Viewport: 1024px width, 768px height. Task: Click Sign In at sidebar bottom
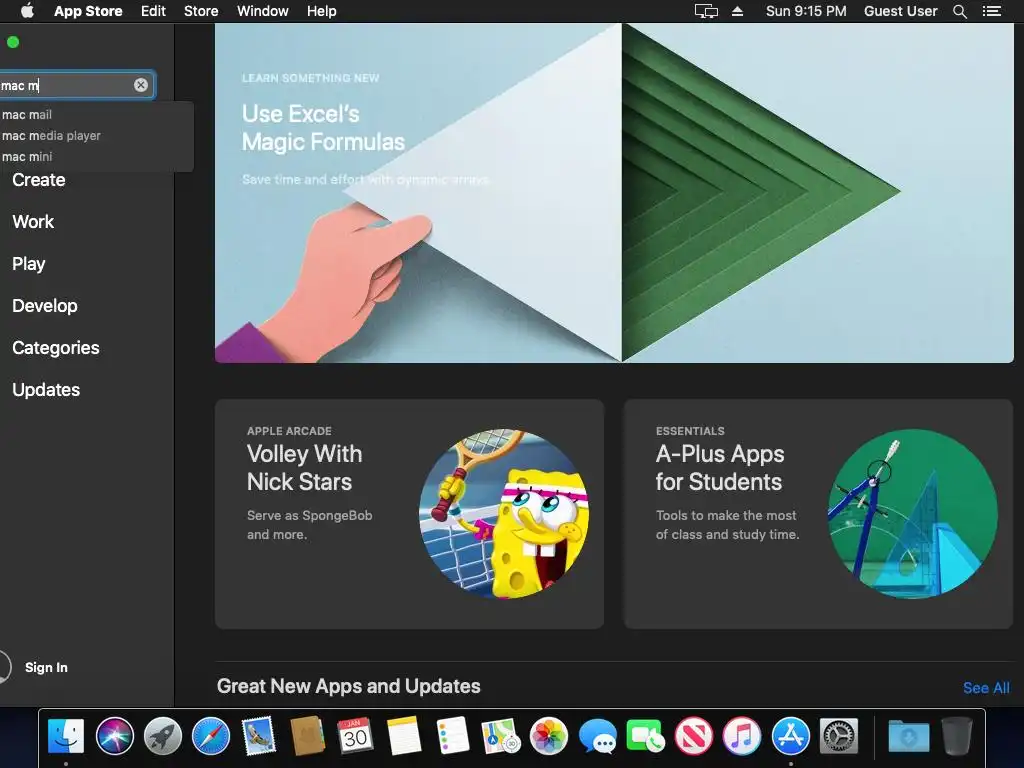[x=46, y=667]
